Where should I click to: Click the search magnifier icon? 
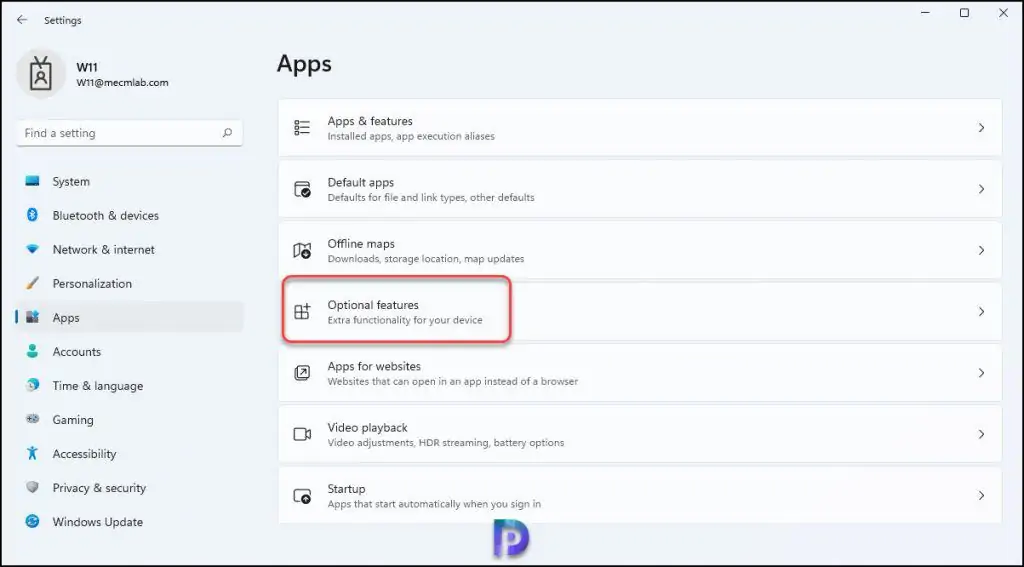pyautogui.click(x=227, y=133)
